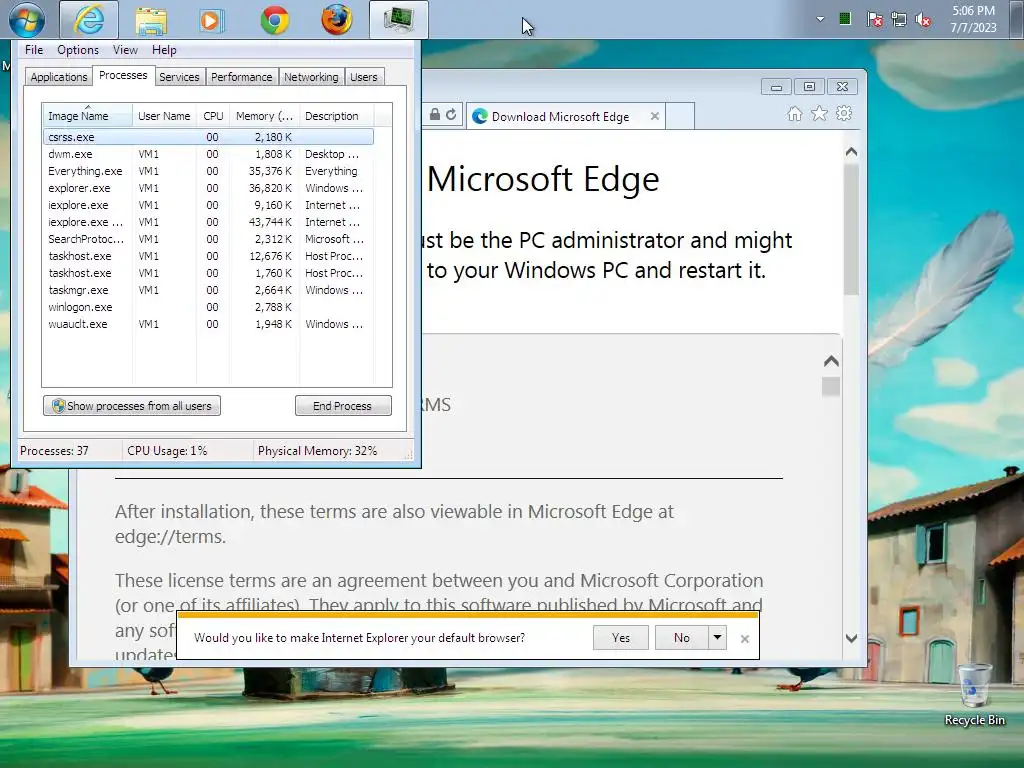Open a new IE tab
This screenshot has height=768, width=1024.
(680, 116)
